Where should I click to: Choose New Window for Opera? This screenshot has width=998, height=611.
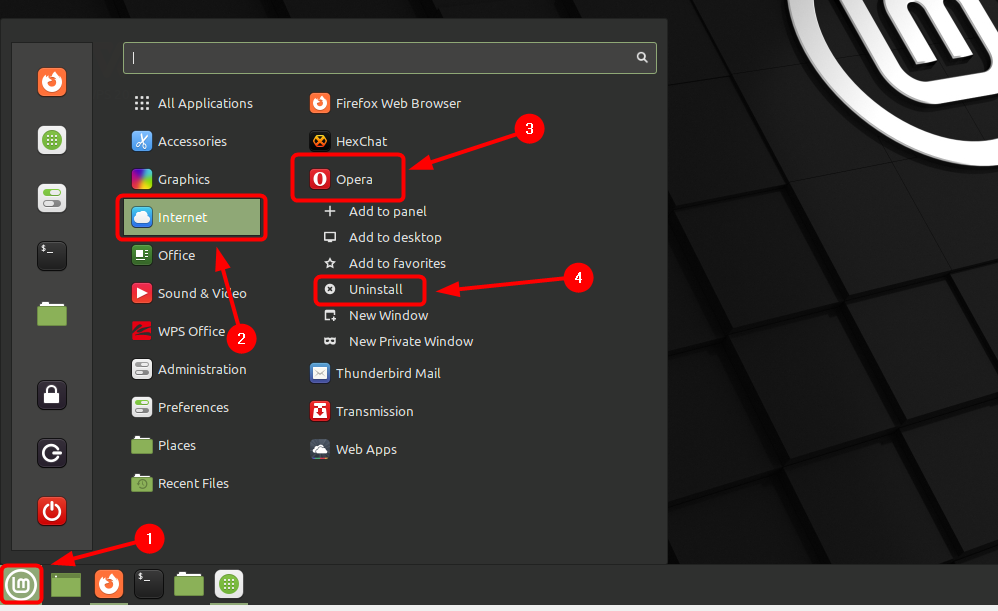376,316
